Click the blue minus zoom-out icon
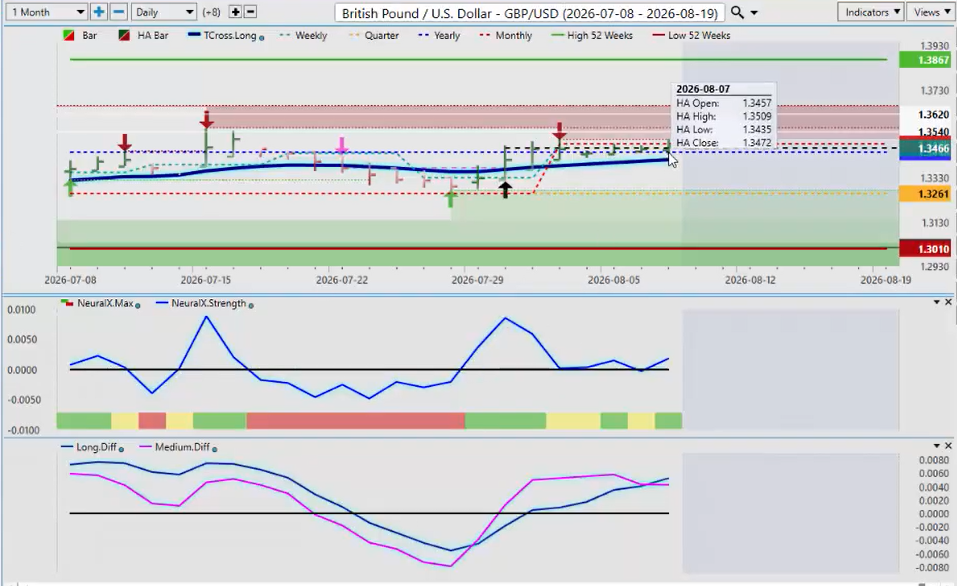Viewport: 957px width, 586px height. click(x=119, y=12)
